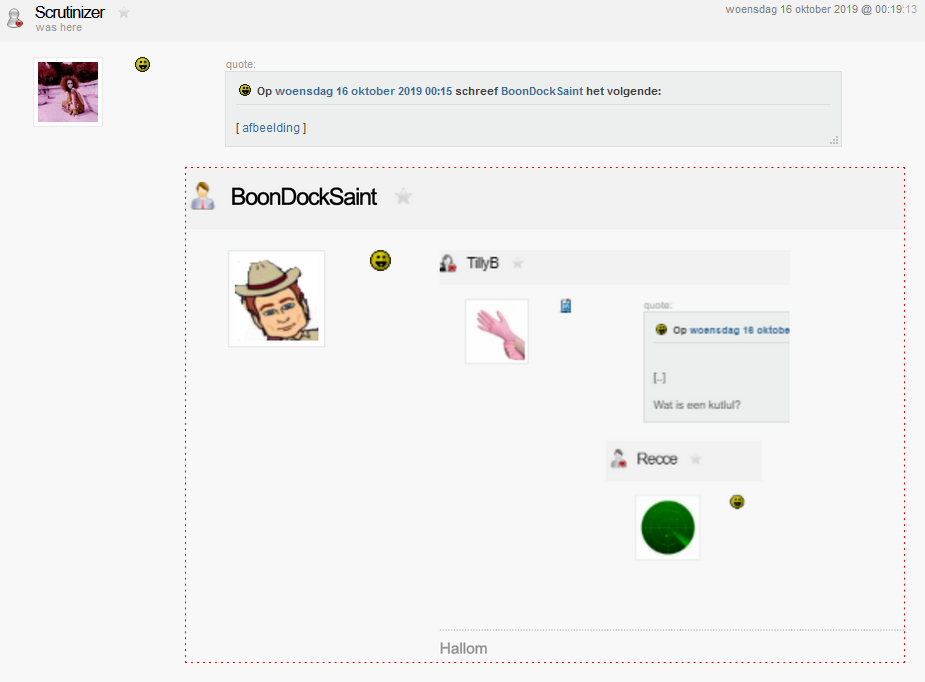Viewport: 925px width, 682px height.
Task: Click BoonDockSaint's user icon in the image
Action: click(202, 196)
